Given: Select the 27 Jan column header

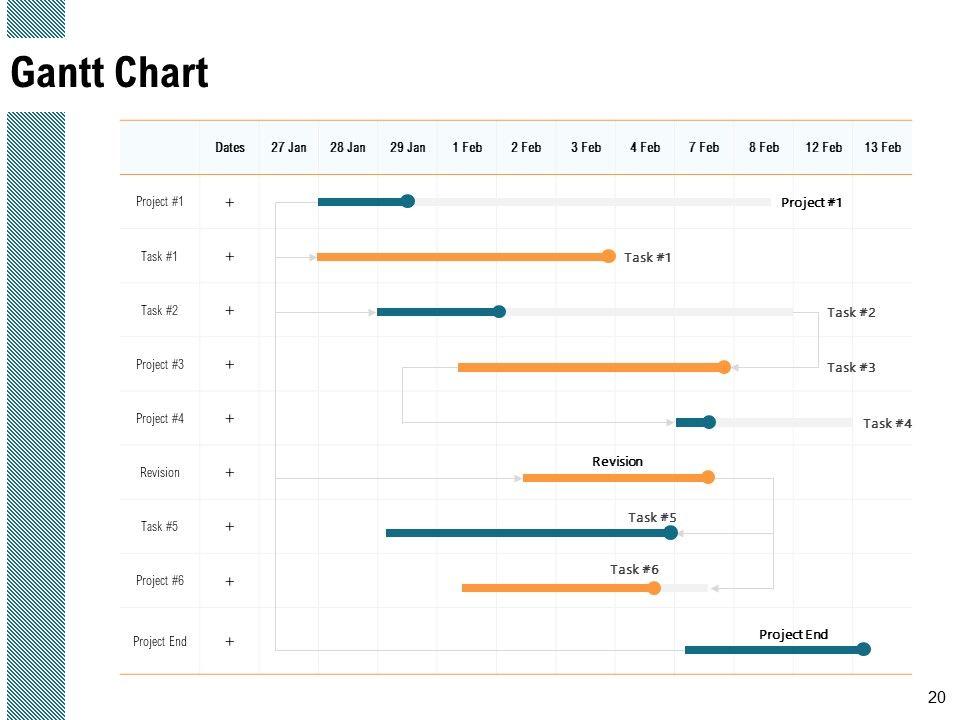Looking at the screenshot, I should pyautogui.click(x=289, y=147).
